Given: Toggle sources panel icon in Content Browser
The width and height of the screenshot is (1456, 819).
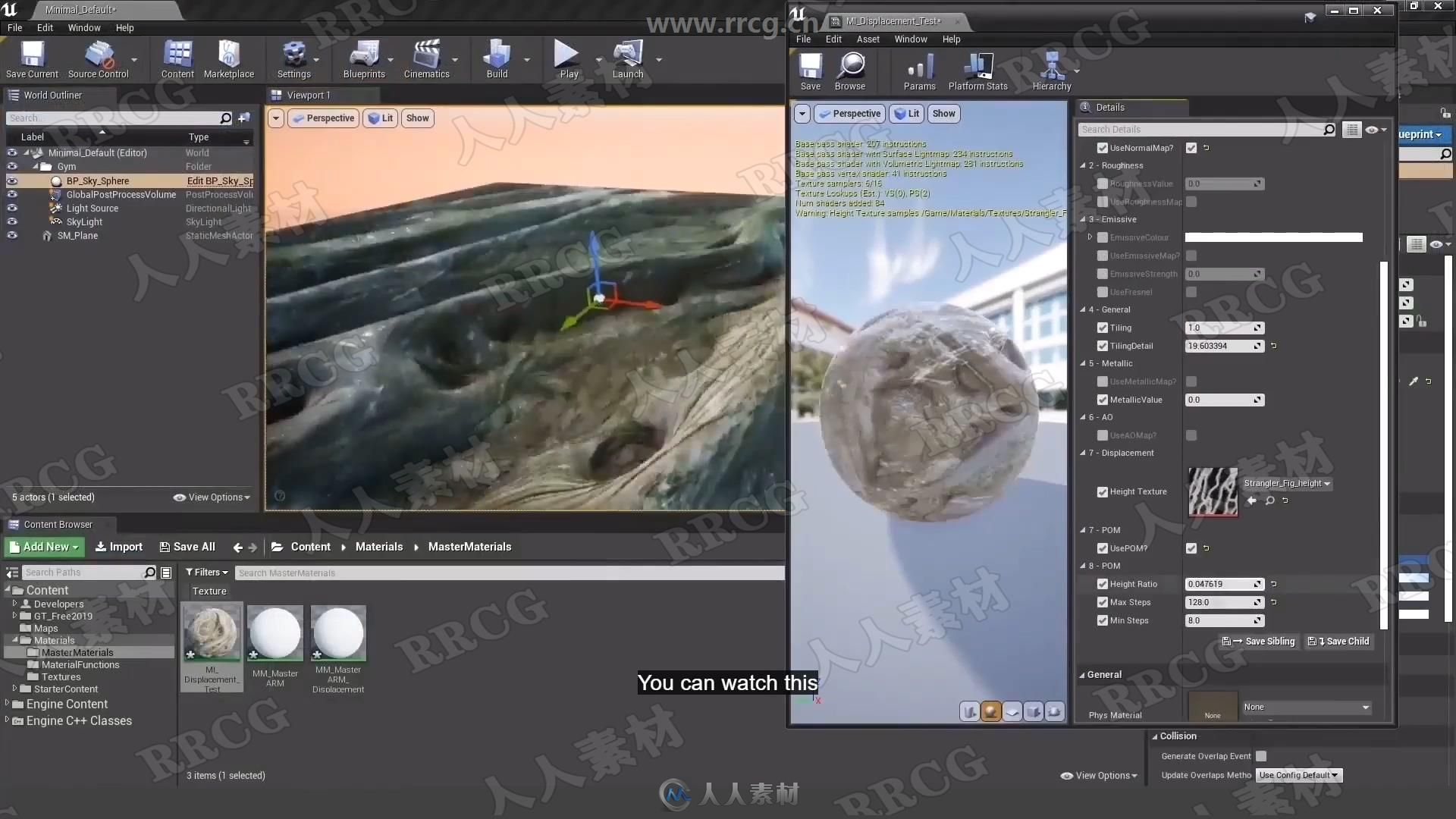Looking at the screenshot, I should click(x=12, y=573).
